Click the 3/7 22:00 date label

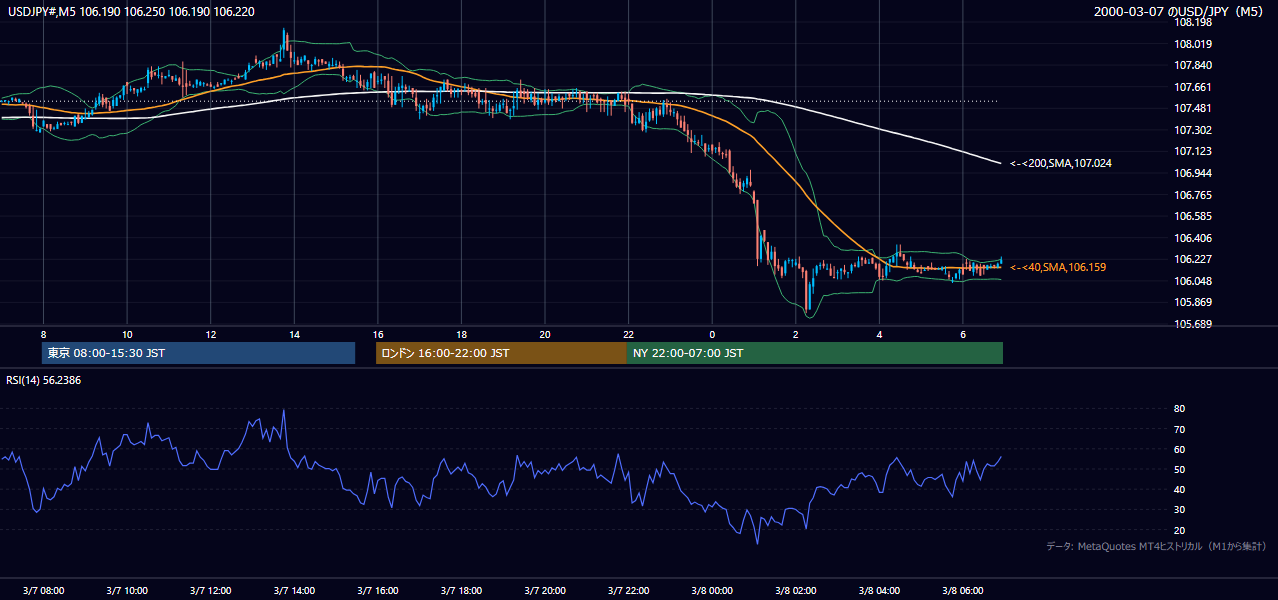coord(628,591)
